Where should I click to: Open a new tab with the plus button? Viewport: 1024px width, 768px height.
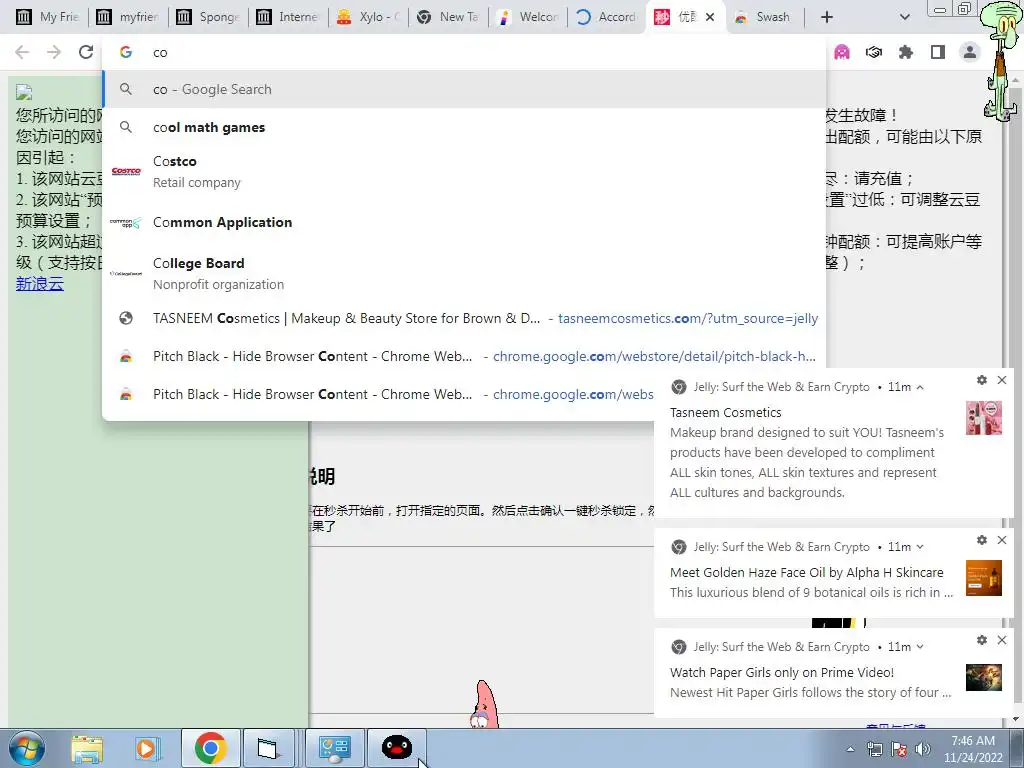(827, 17)
